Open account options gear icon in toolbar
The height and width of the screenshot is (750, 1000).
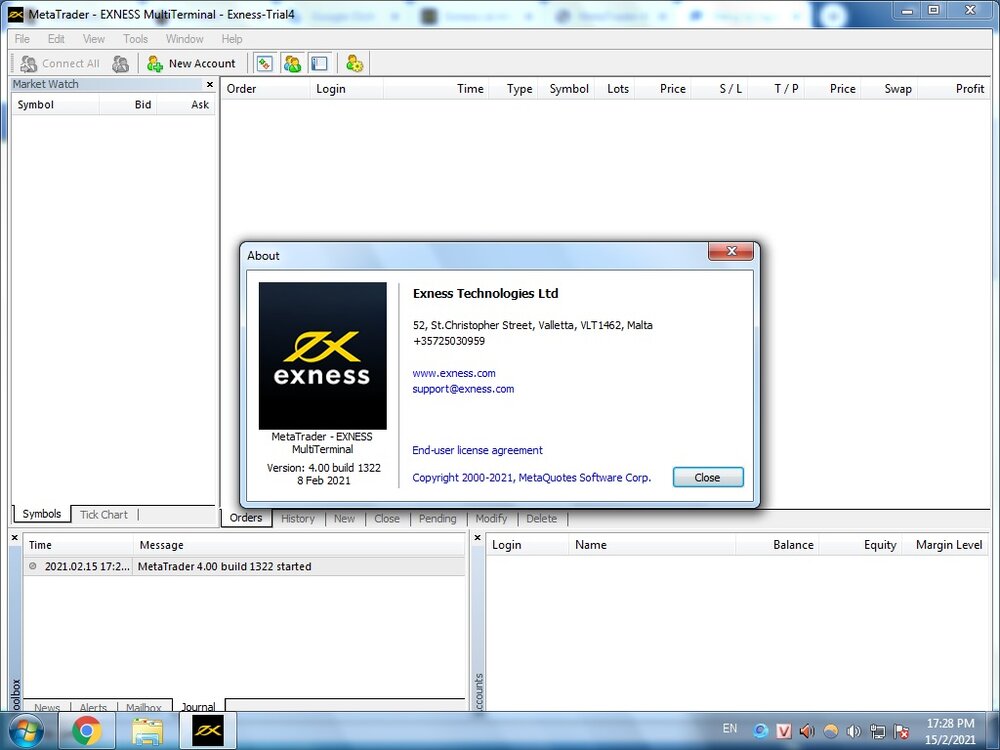tap(355, 64)
